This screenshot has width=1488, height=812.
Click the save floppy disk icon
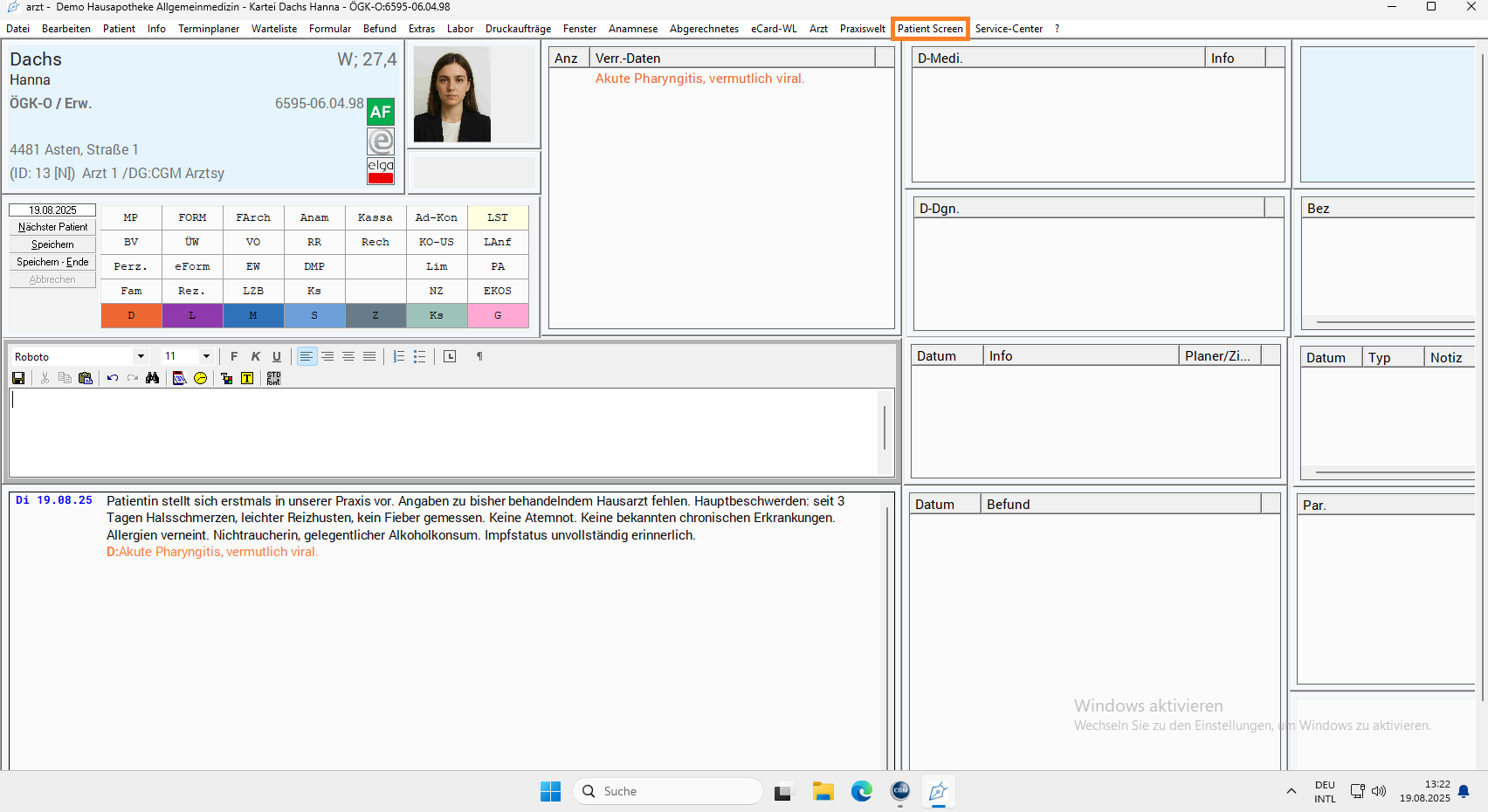tap(18, 378)
